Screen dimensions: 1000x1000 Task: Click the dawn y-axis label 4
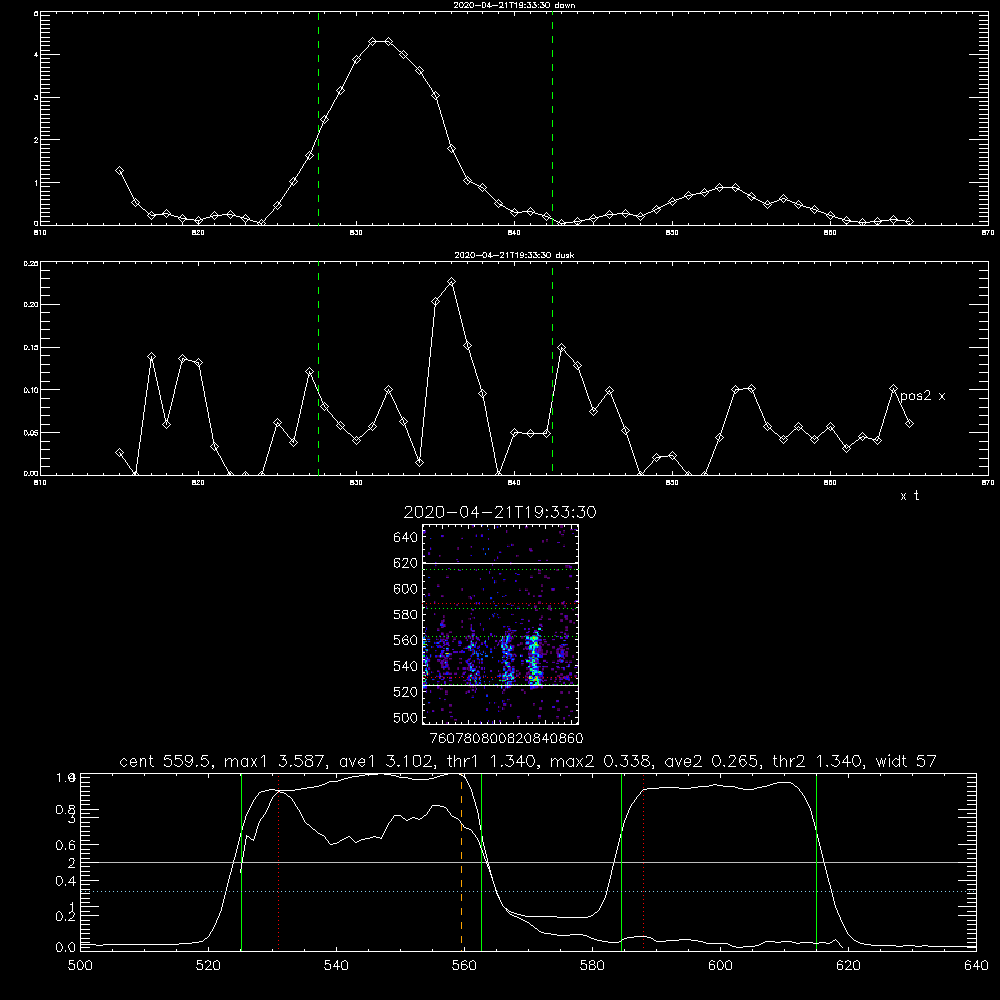click(x=36, y=55)
